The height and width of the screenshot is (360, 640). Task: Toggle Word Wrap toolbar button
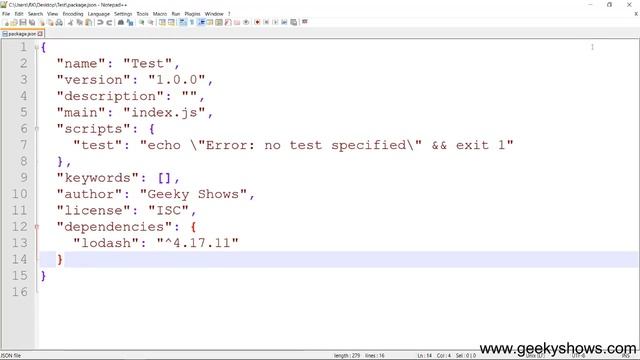(182, 22)
